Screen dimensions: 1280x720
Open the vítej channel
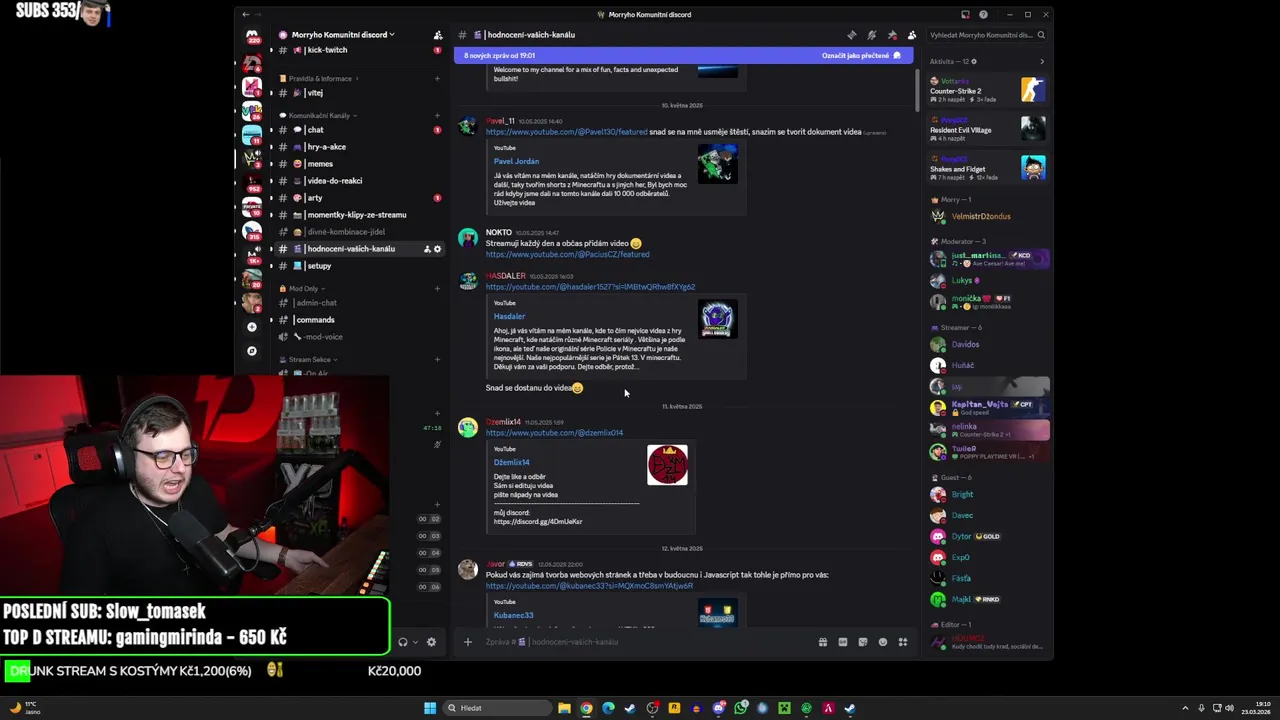click(356, 93)
